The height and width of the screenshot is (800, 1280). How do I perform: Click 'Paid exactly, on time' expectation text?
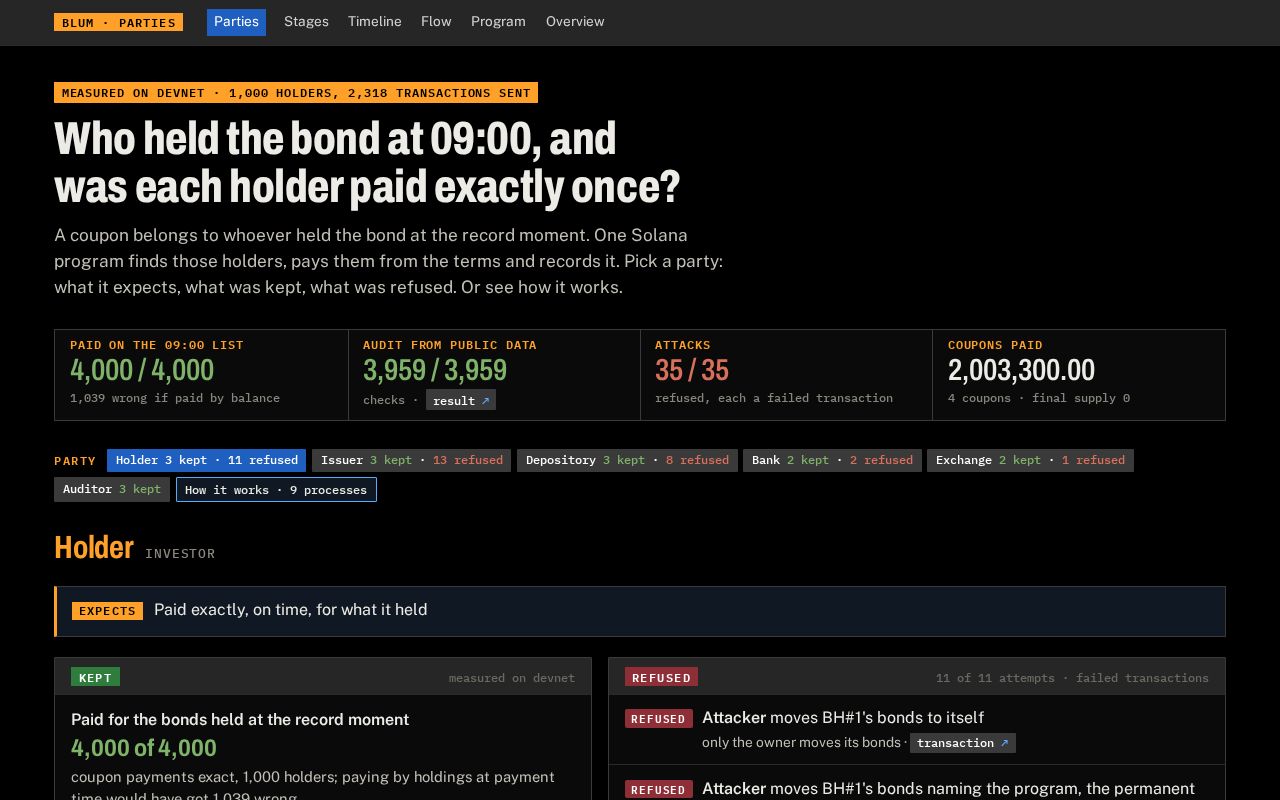pos(290,610)
